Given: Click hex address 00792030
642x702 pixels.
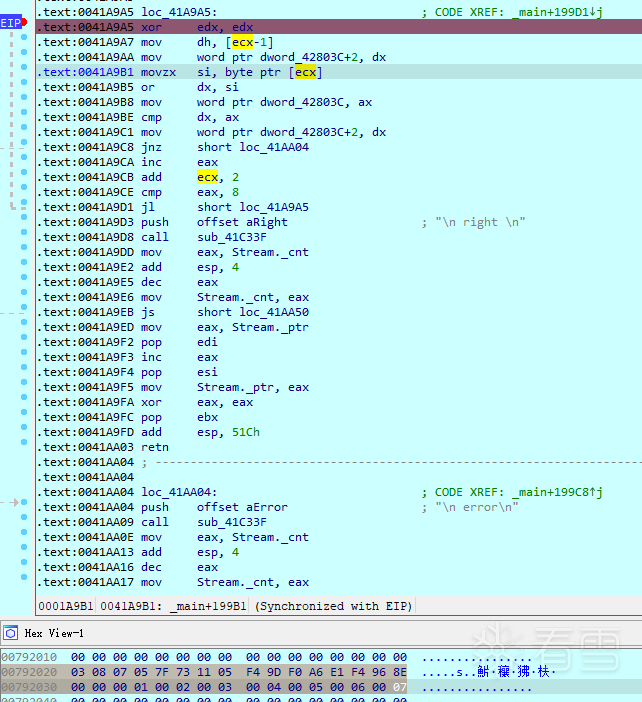Looking at the screenshot, I should coord(29,687).
